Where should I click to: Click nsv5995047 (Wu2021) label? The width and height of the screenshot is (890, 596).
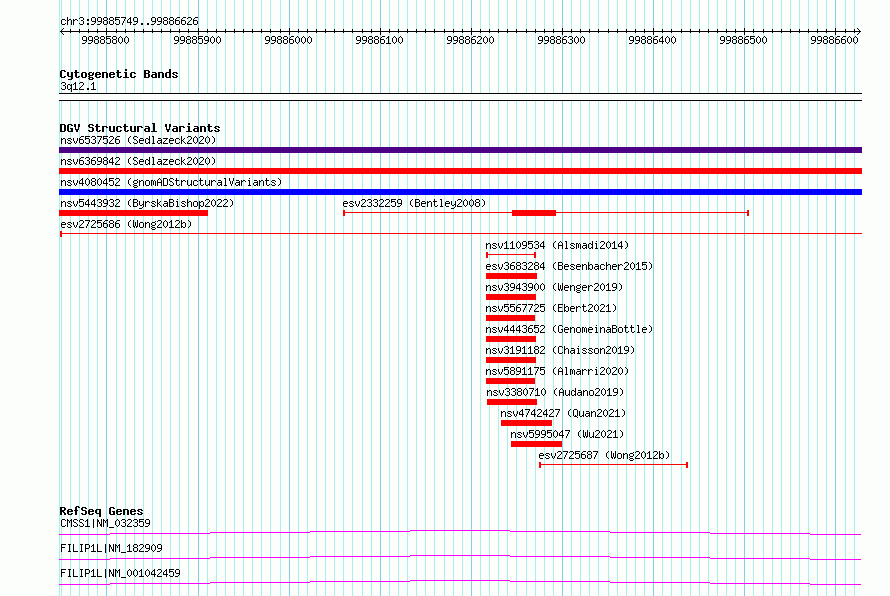click(567, 434)
